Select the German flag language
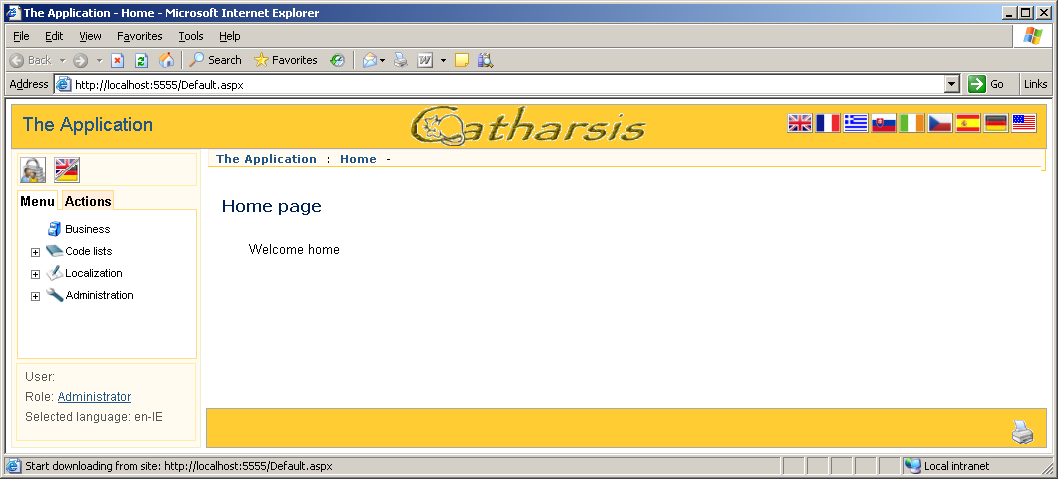Viewport: 1058px width, 479px height. click(996, 123)
